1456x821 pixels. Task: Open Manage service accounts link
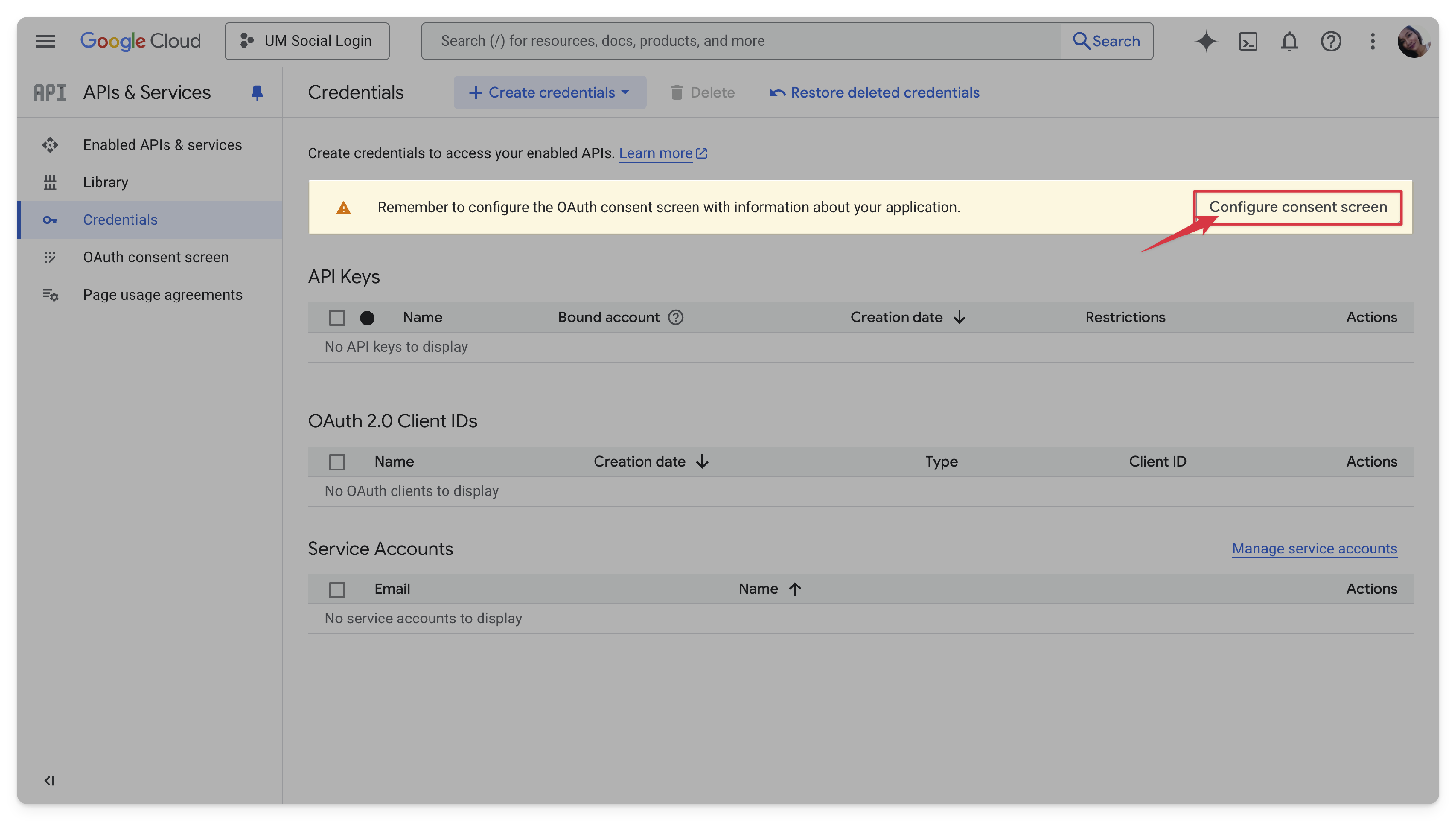1314,549
